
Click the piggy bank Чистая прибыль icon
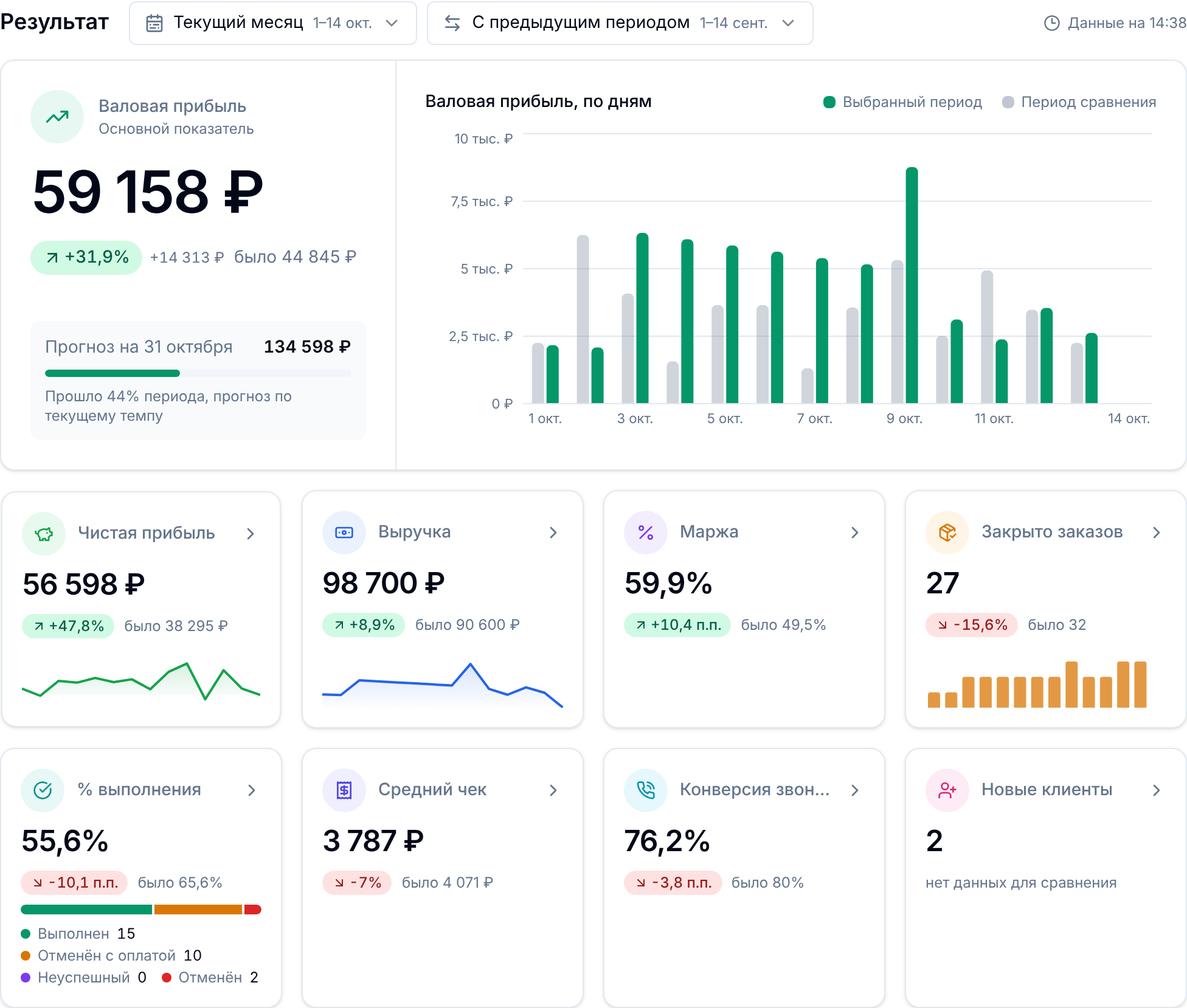click(x=44, y=534)
